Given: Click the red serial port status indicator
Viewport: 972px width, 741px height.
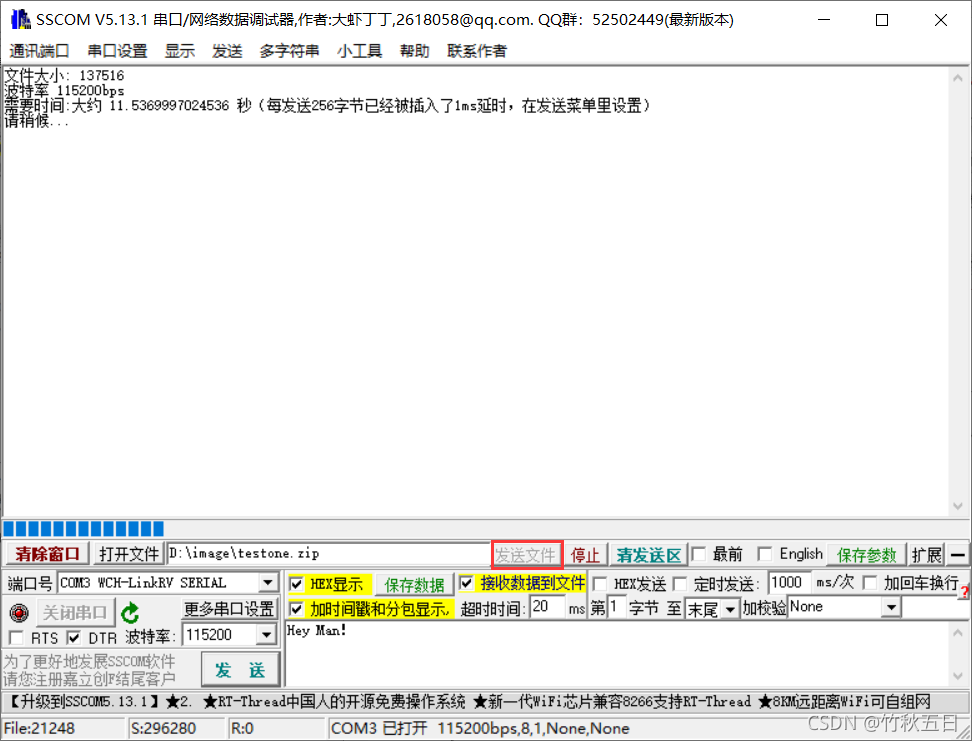Looking at the screenshot, I should coord(18,613).
